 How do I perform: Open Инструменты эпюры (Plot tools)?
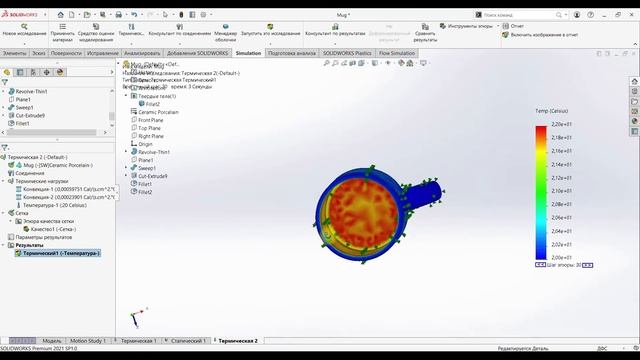(x=466, y=26)
